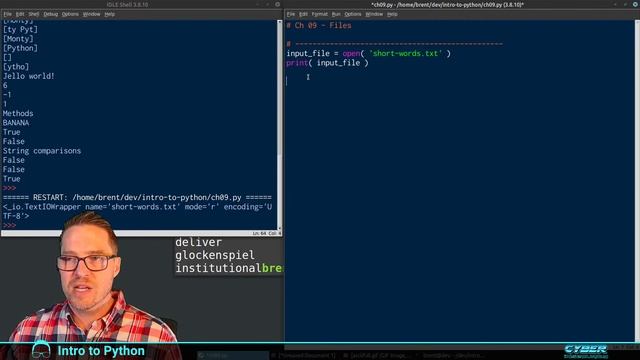Click the 'input_file' variable on the assignment line
The height and width of the screenshot is (360, 640).
[x=308, y=53]
